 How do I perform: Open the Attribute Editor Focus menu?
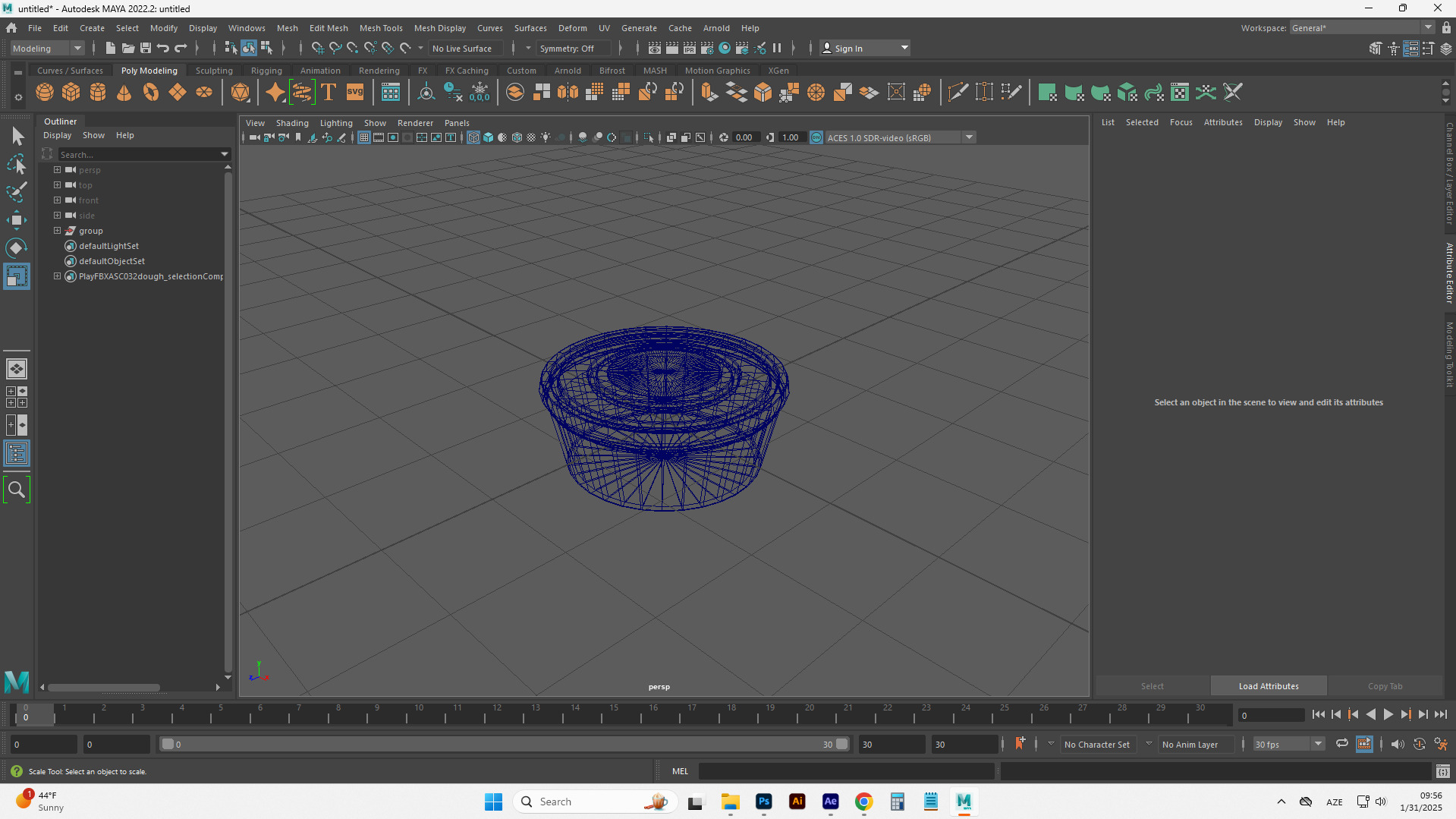pos(1181,121)
